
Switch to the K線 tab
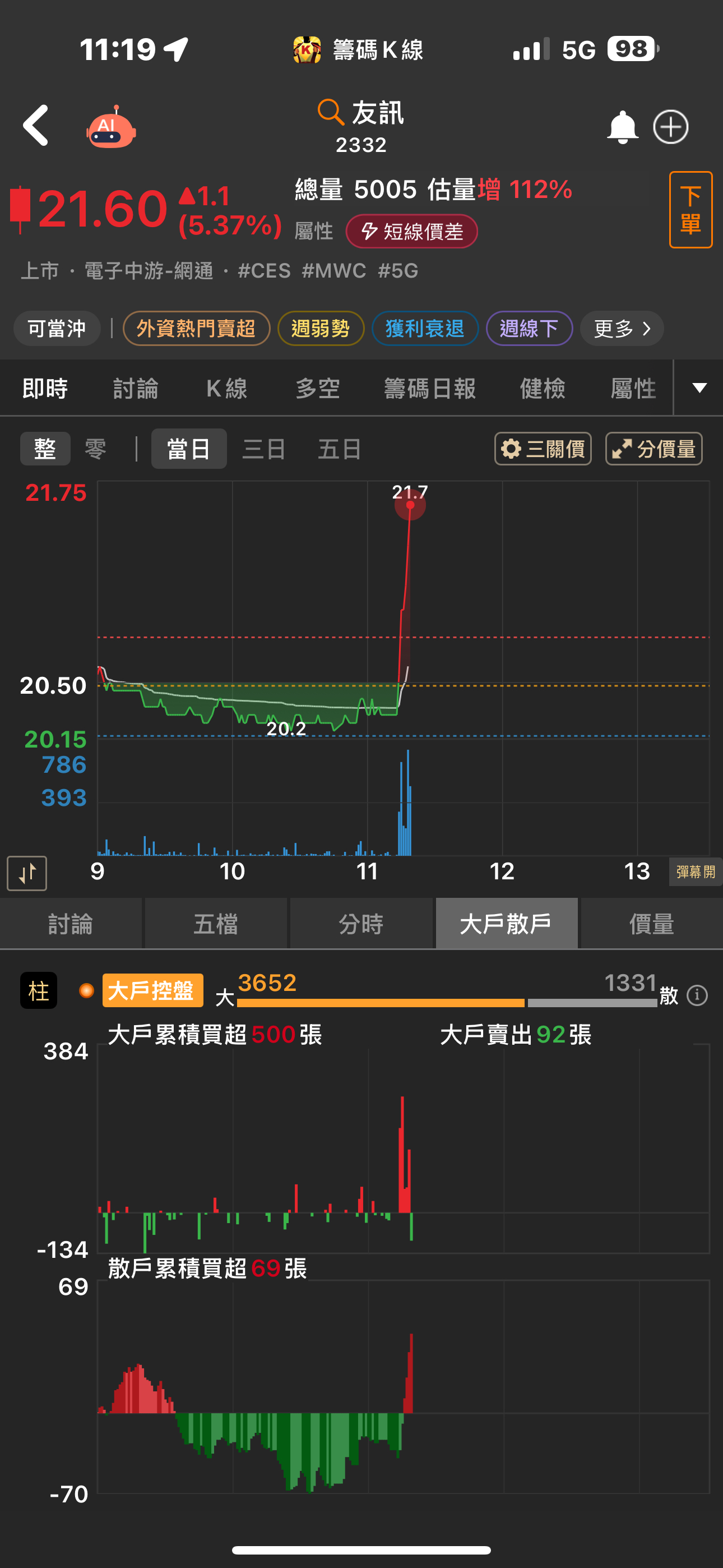227,388
